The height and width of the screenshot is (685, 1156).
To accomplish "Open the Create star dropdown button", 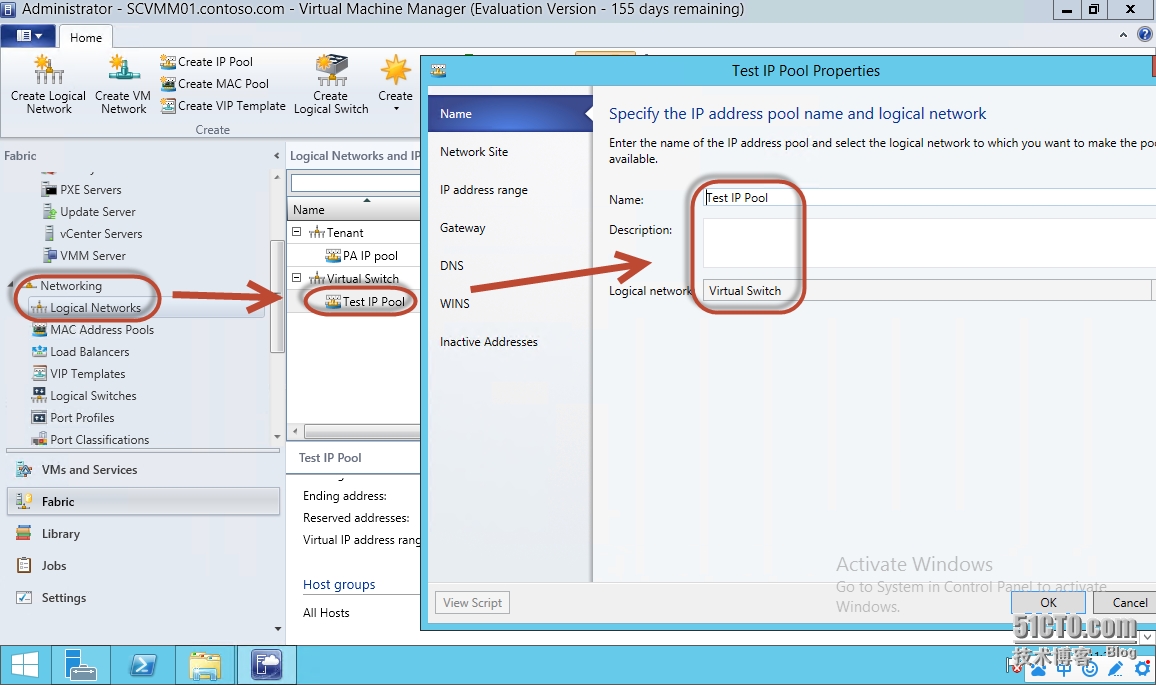I will (x=396, y=83).
